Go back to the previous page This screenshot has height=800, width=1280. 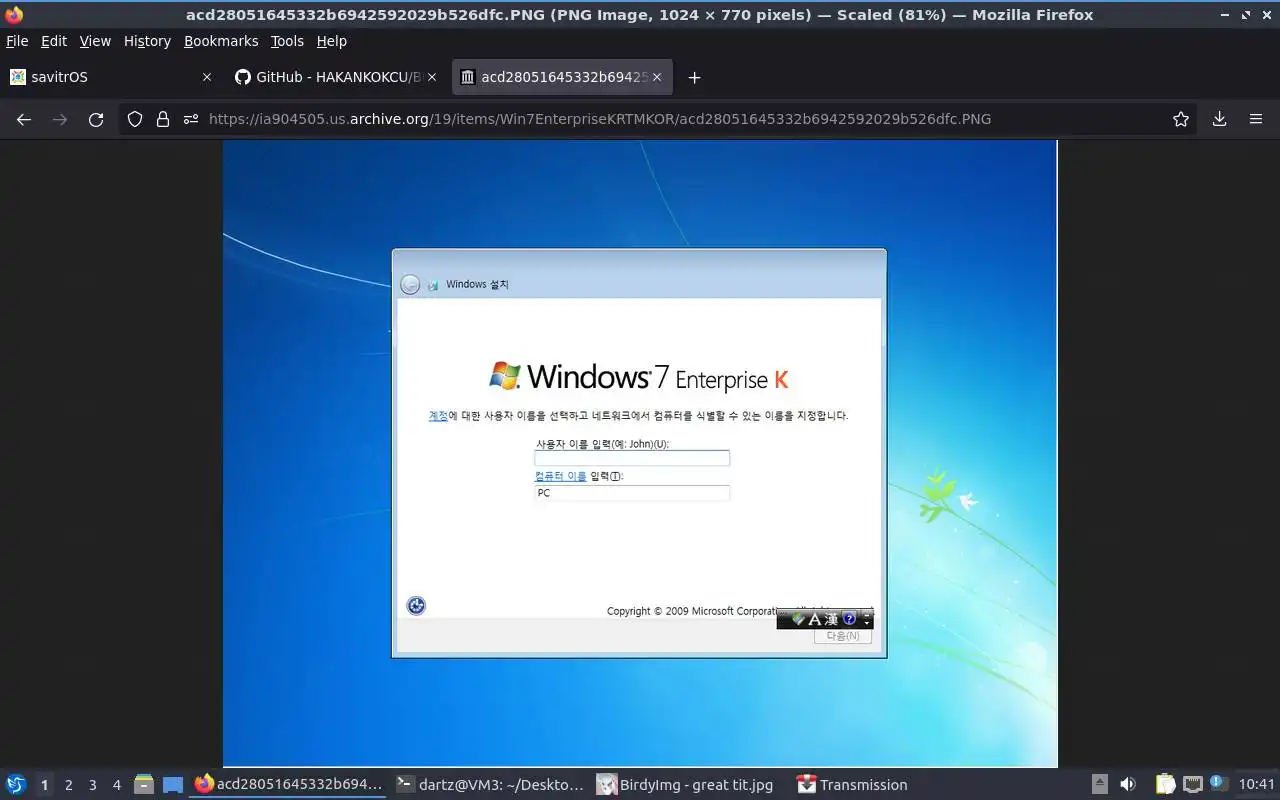pos(24,119)
